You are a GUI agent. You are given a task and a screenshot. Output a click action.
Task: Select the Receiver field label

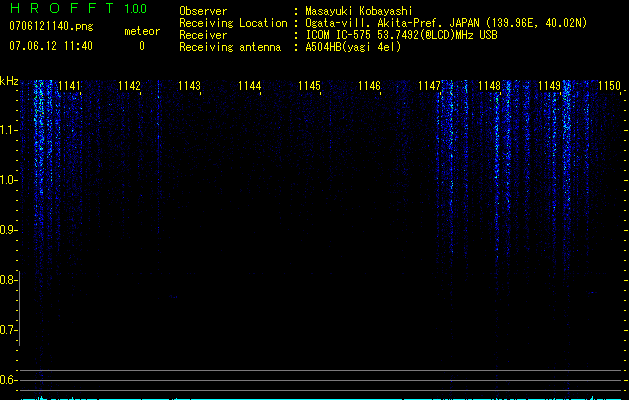click(x=203, y=35)
